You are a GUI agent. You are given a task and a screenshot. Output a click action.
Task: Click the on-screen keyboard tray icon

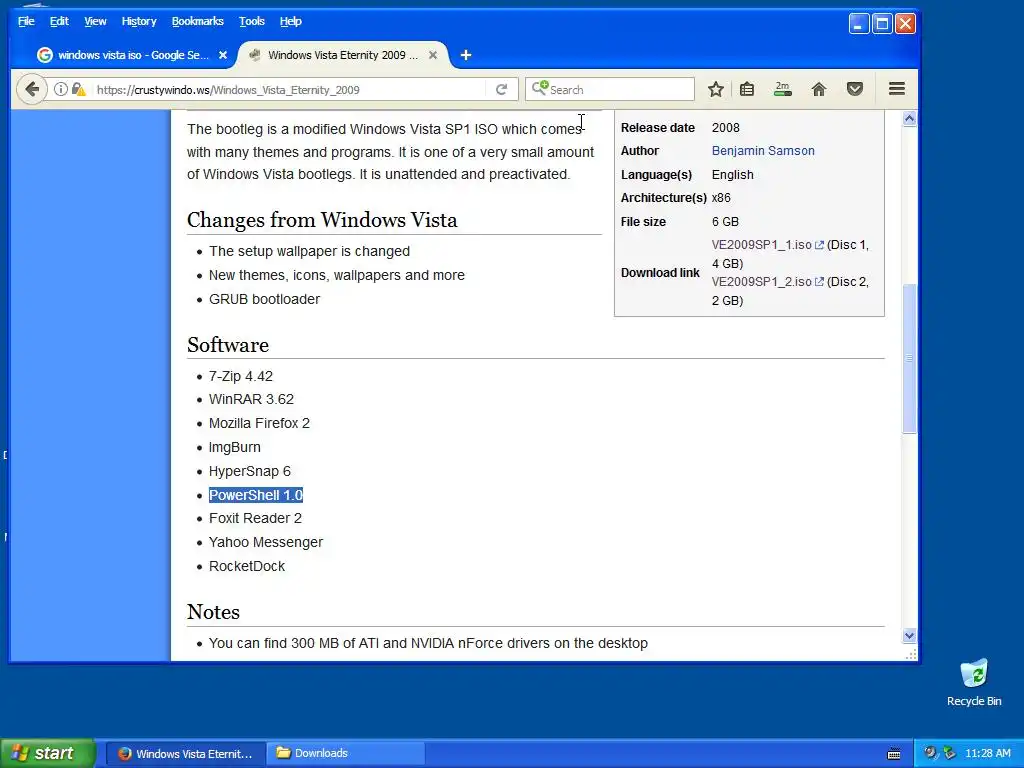click(x=894, y=754)
